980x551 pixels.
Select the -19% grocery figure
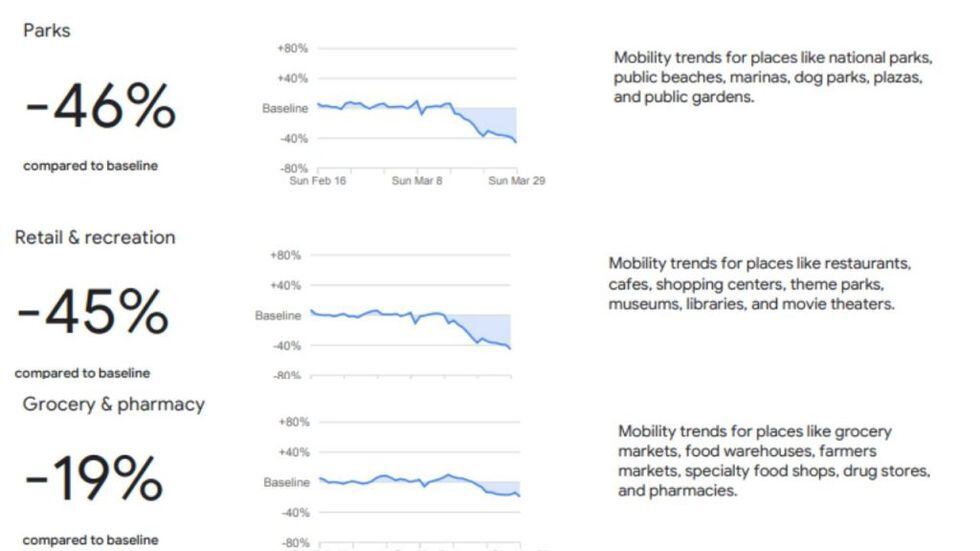[x=93, y=480]
